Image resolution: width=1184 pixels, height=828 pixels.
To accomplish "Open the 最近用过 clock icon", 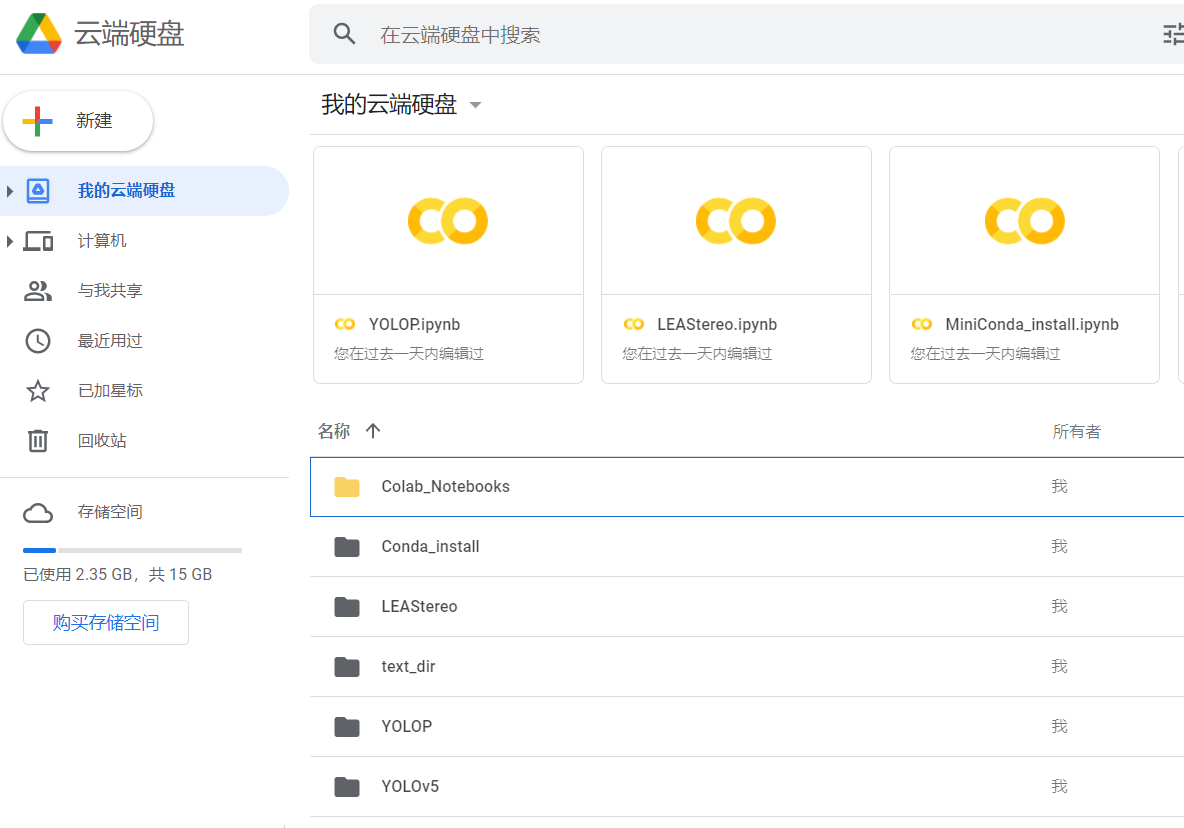I will 38,340.
